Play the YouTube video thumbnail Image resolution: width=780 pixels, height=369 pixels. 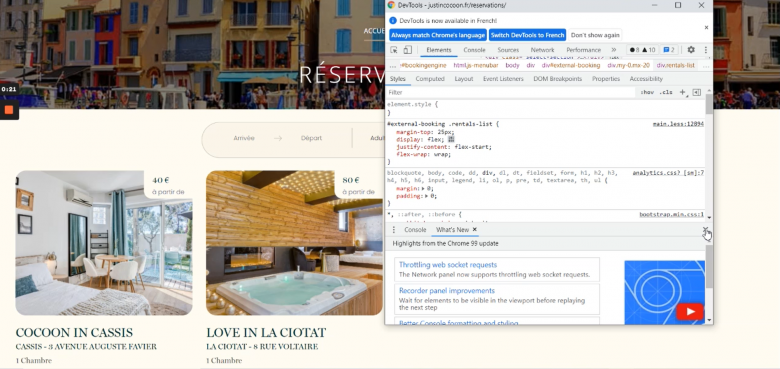689,312
